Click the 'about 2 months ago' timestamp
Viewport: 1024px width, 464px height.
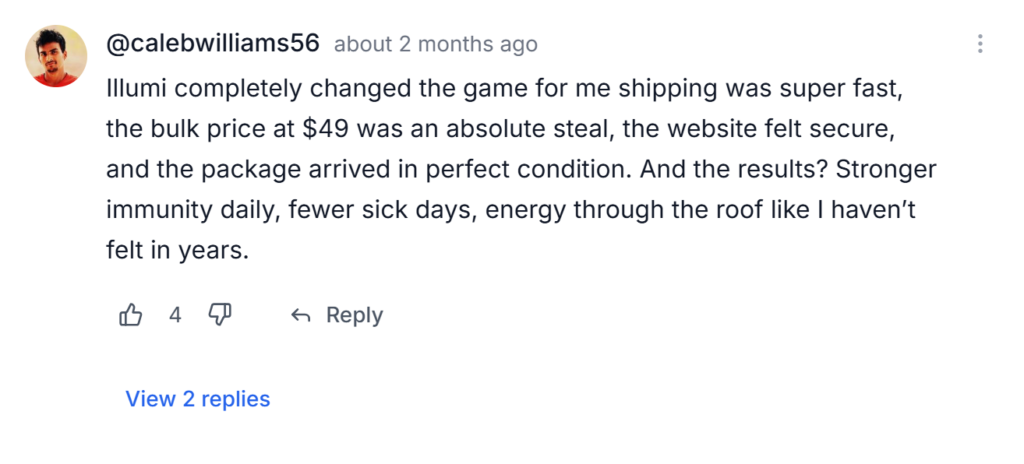click(435, 45)
